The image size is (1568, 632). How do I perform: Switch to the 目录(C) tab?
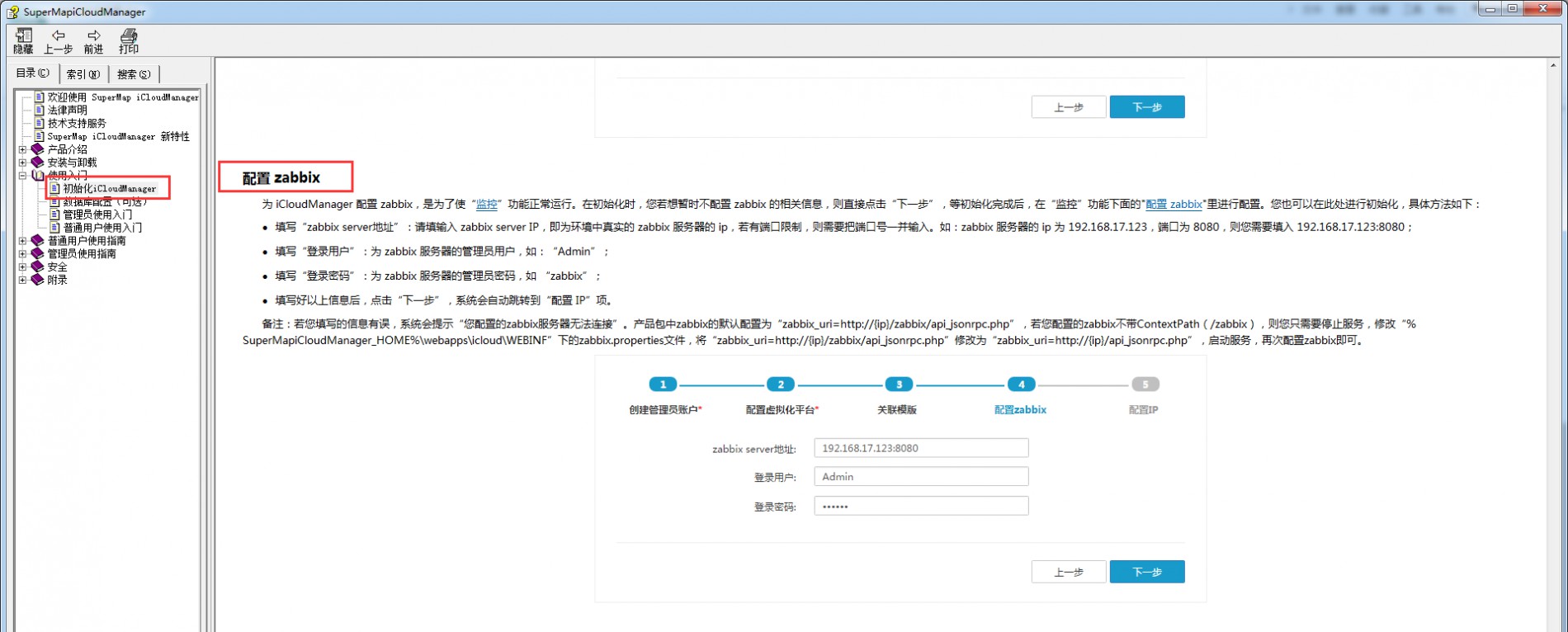point(33,73)
